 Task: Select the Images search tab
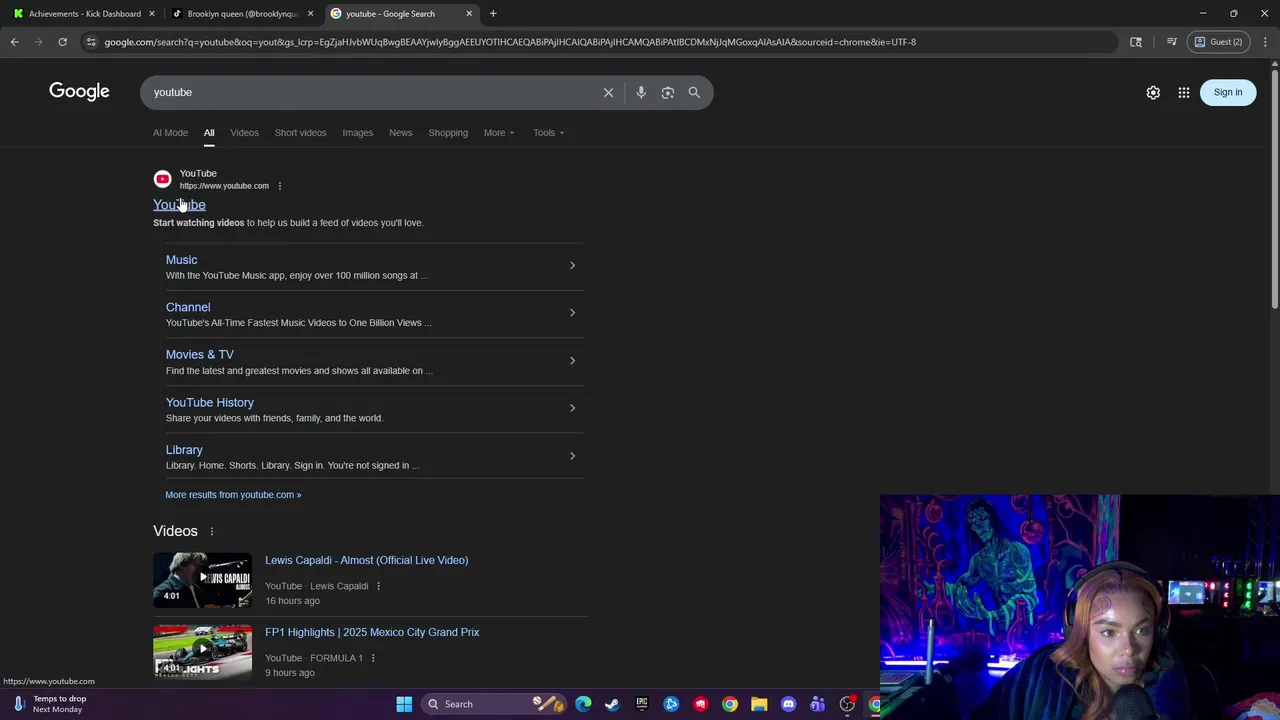(357, 133)
